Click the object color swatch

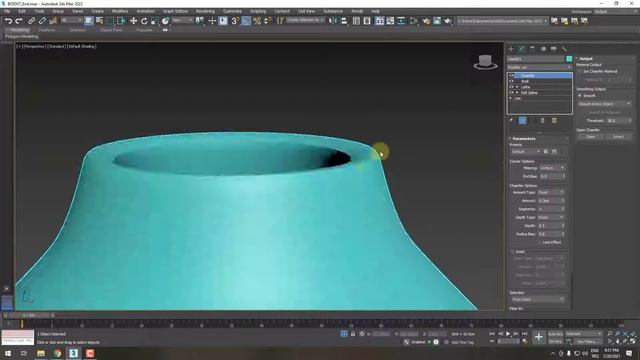click(569, 59)
